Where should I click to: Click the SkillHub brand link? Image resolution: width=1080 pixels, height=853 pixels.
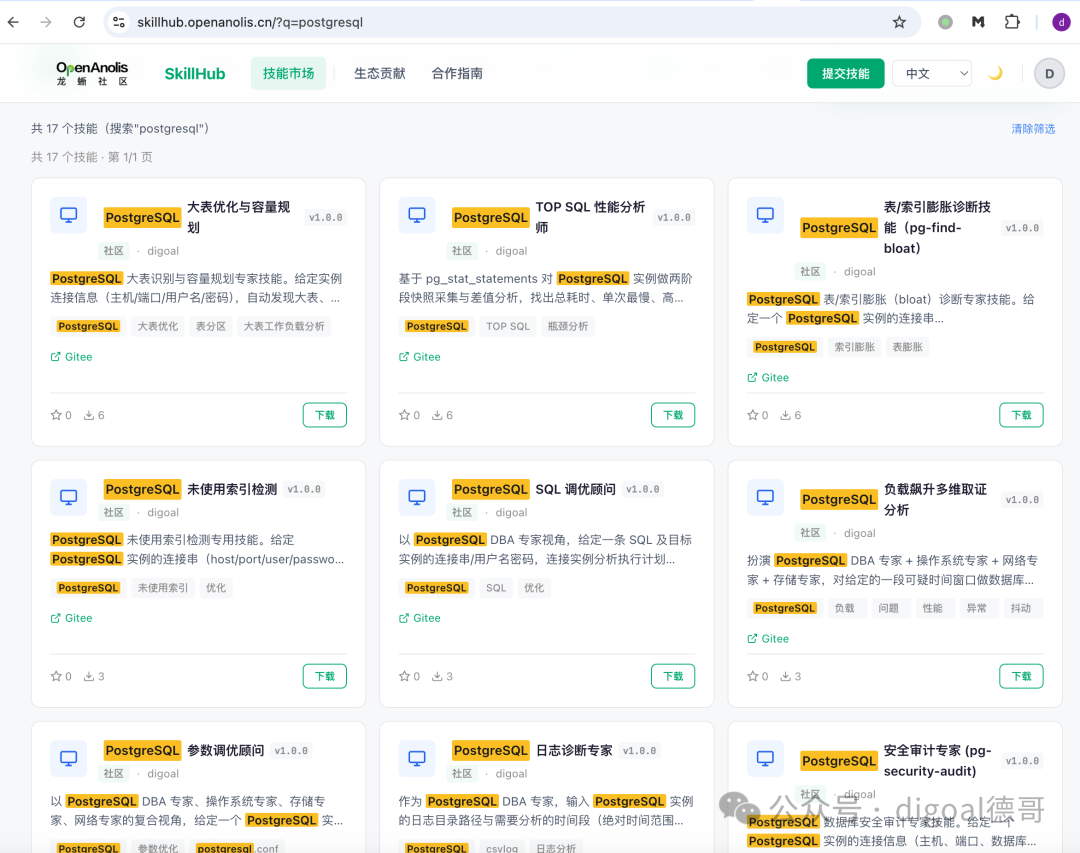coord(195,74)
